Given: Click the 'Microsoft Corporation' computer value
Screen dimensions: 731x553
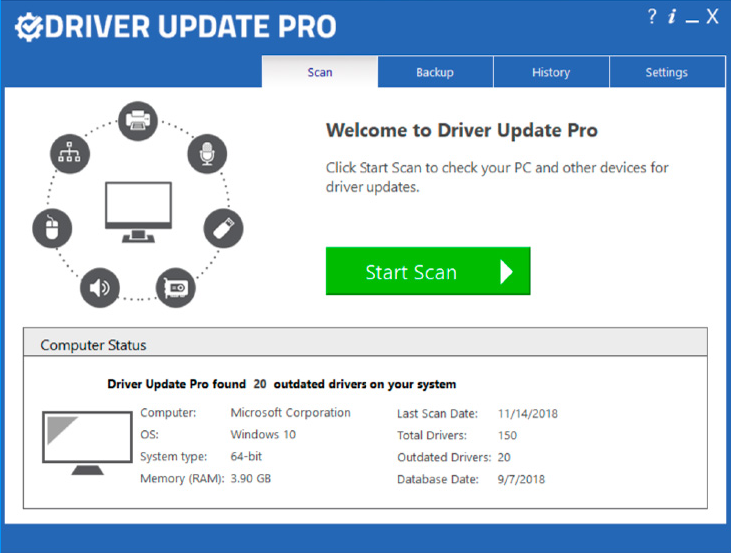Looking at the screenshot, I should point(290,413).
